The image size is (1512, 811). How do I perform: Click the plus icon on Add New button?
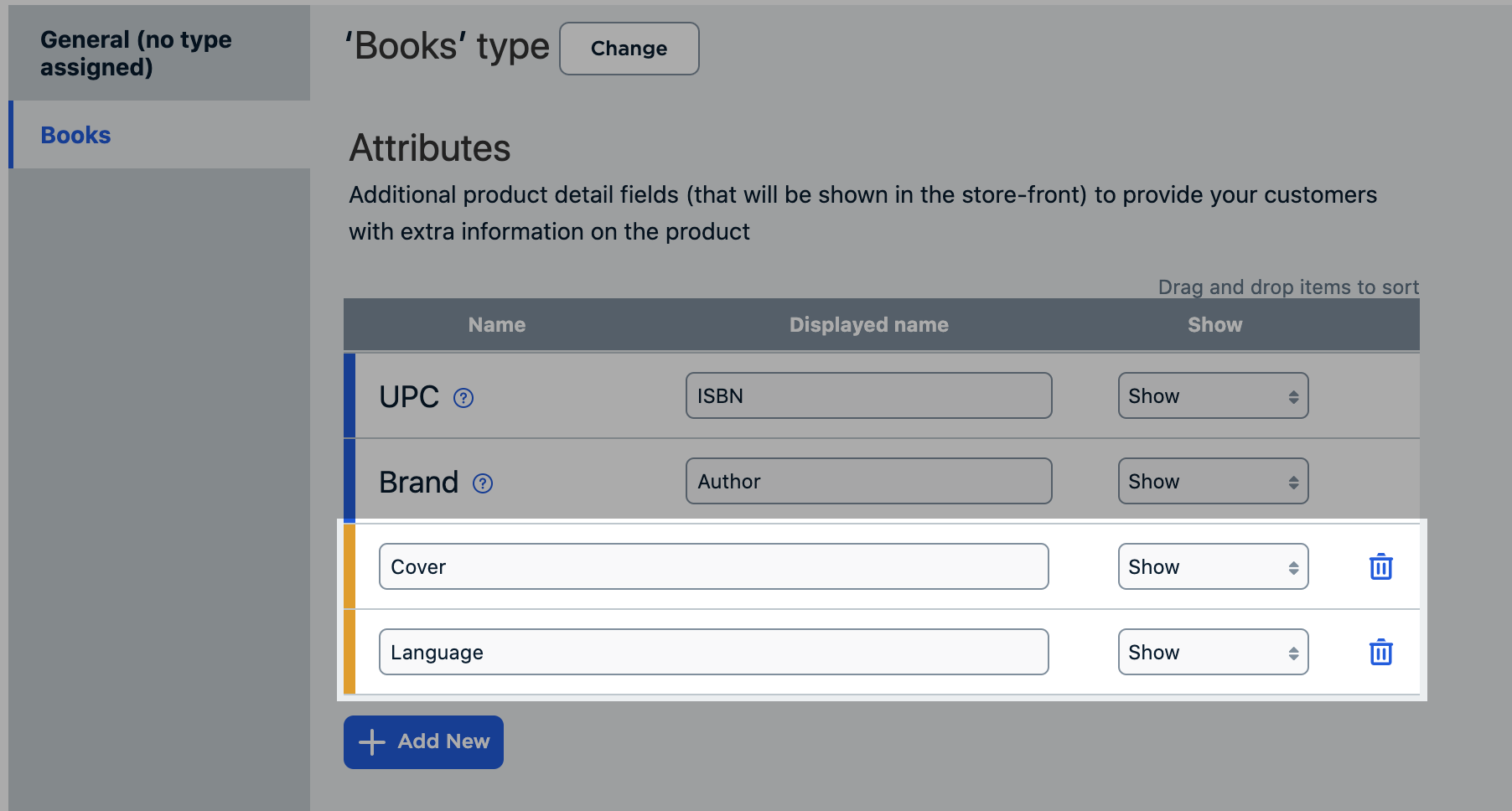[372, 742]
